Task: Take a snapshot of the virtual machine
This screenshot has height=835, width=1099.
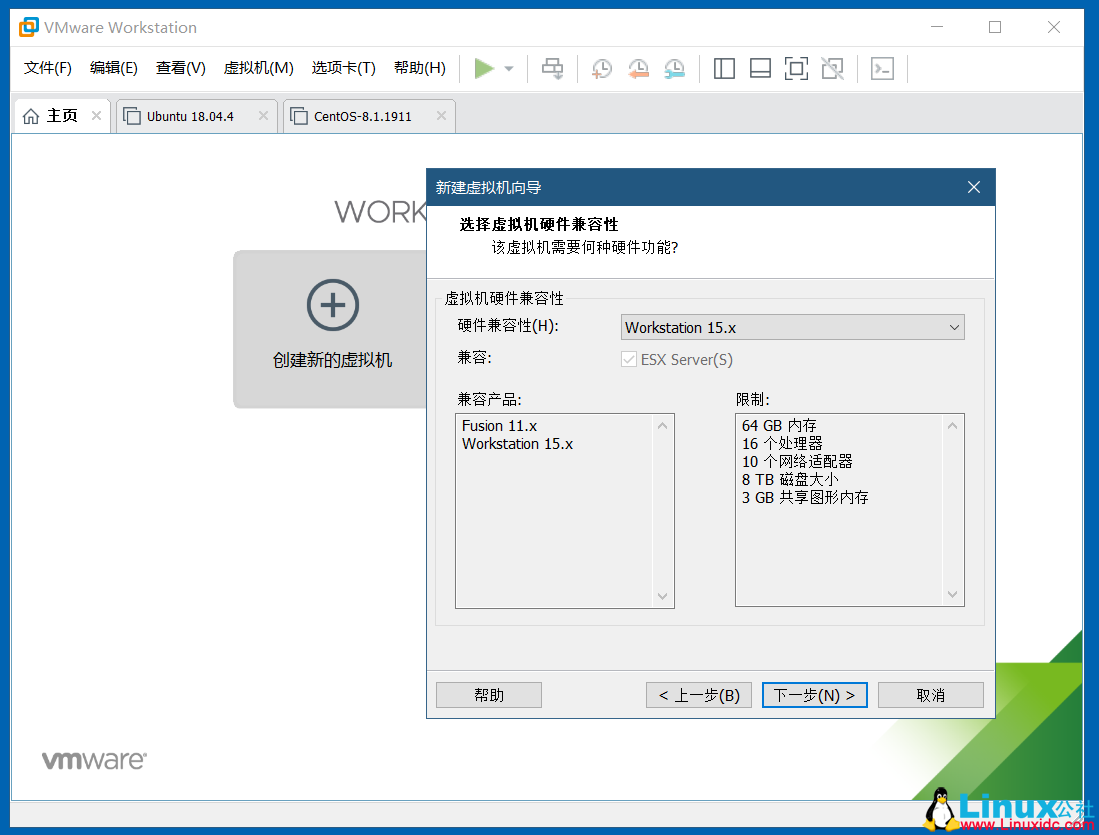Action: click(601, 68)
